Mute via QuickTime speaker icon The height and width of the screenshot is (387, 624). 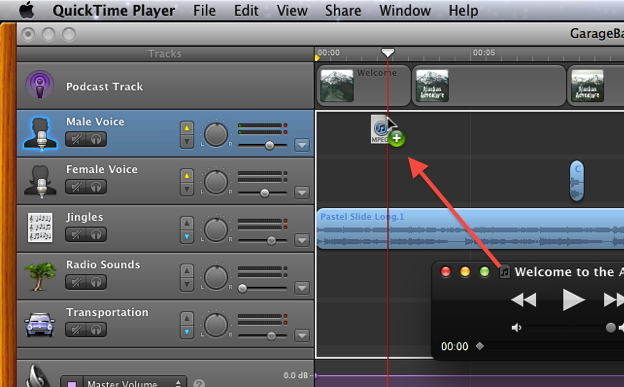pos(517,328)
